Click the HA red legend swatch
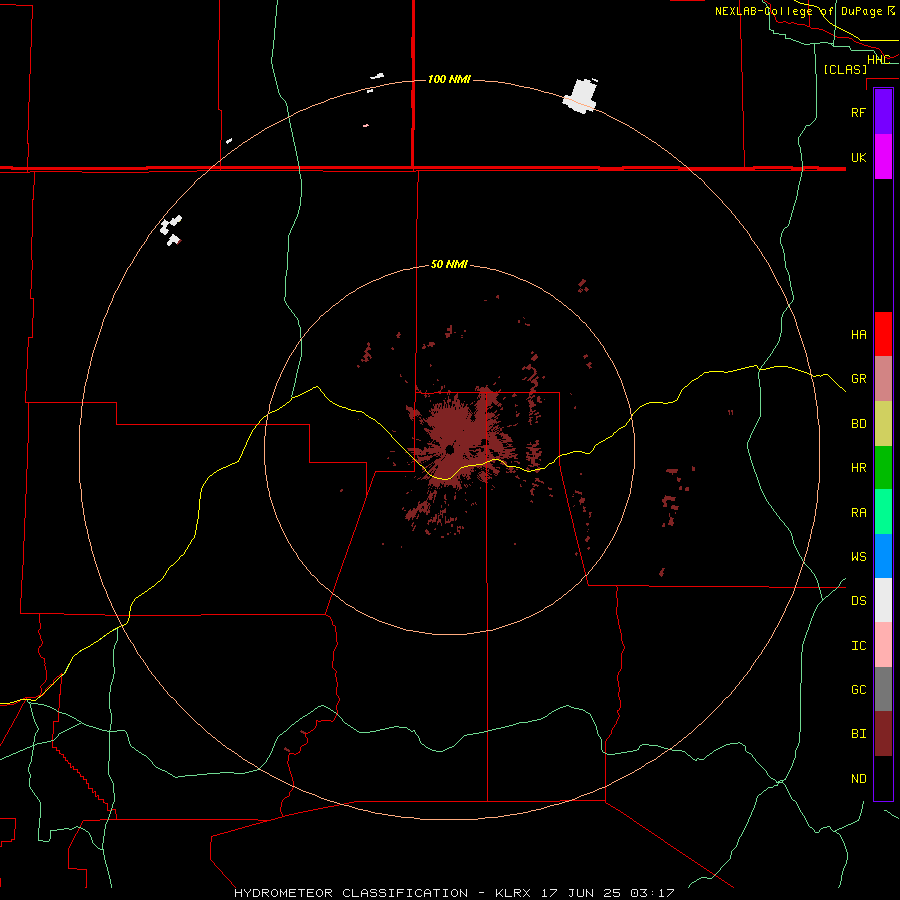 tap(883, 334)
